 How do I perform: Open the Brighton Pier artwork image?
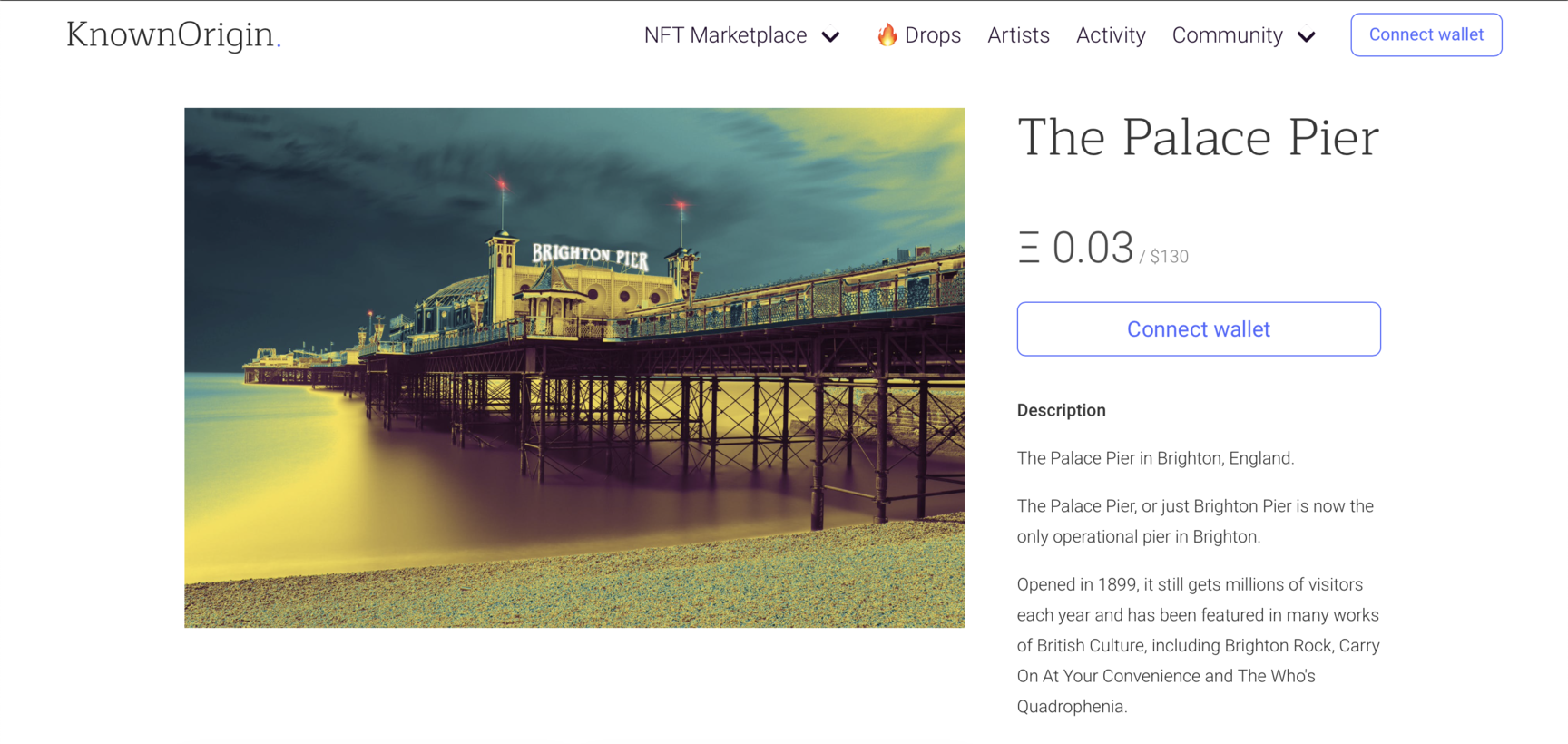point(574,367)
